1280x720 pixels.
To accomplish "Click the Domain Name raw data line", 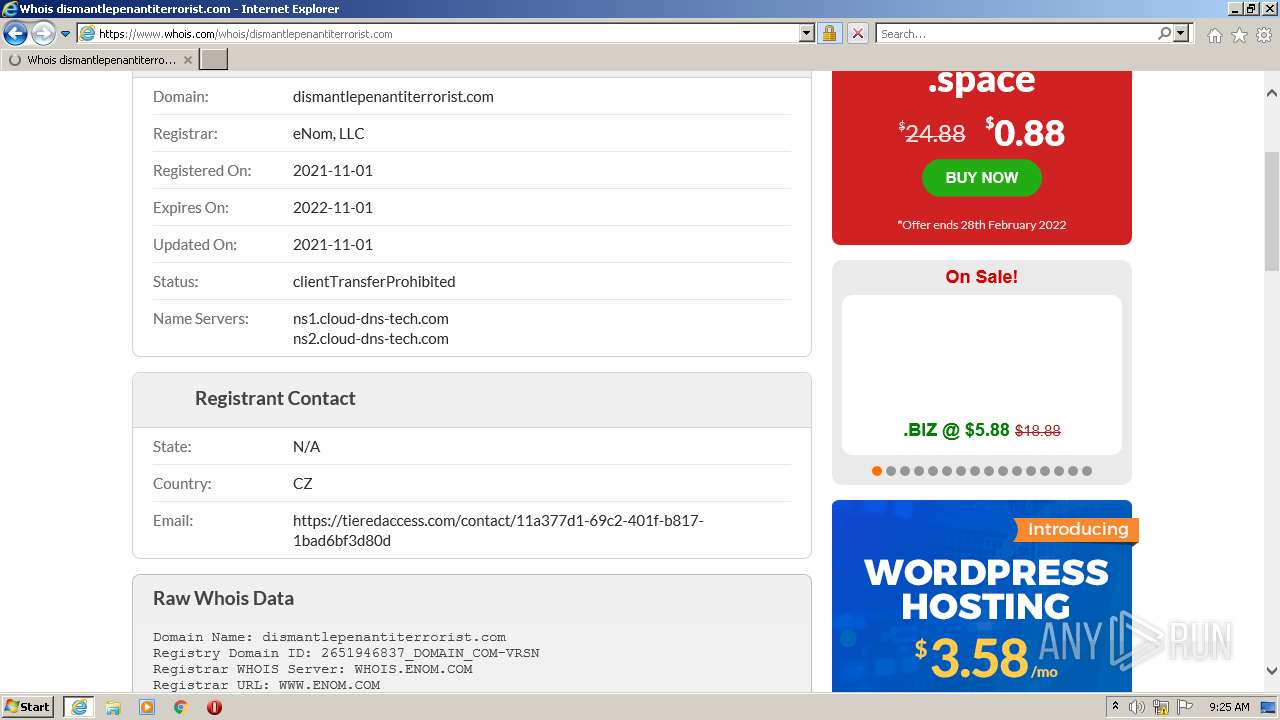I will click(x=329, y=637).
